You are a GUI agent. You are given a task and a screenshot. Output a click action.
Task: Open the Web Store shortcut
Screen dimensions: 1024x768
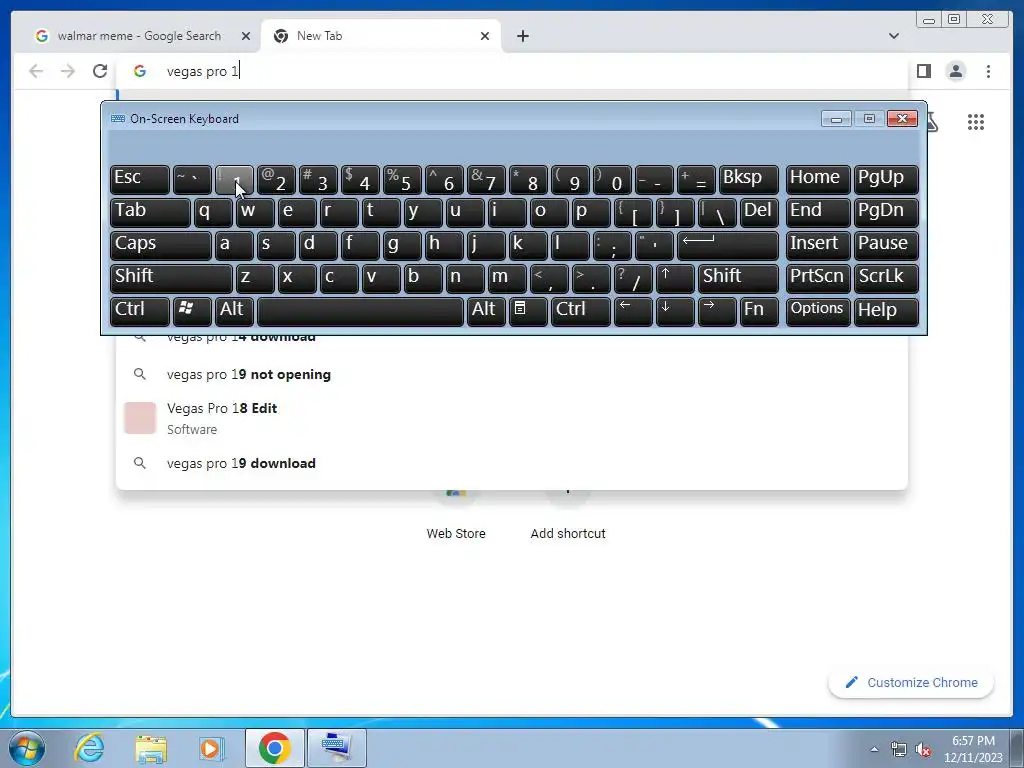tap(456, 516)
